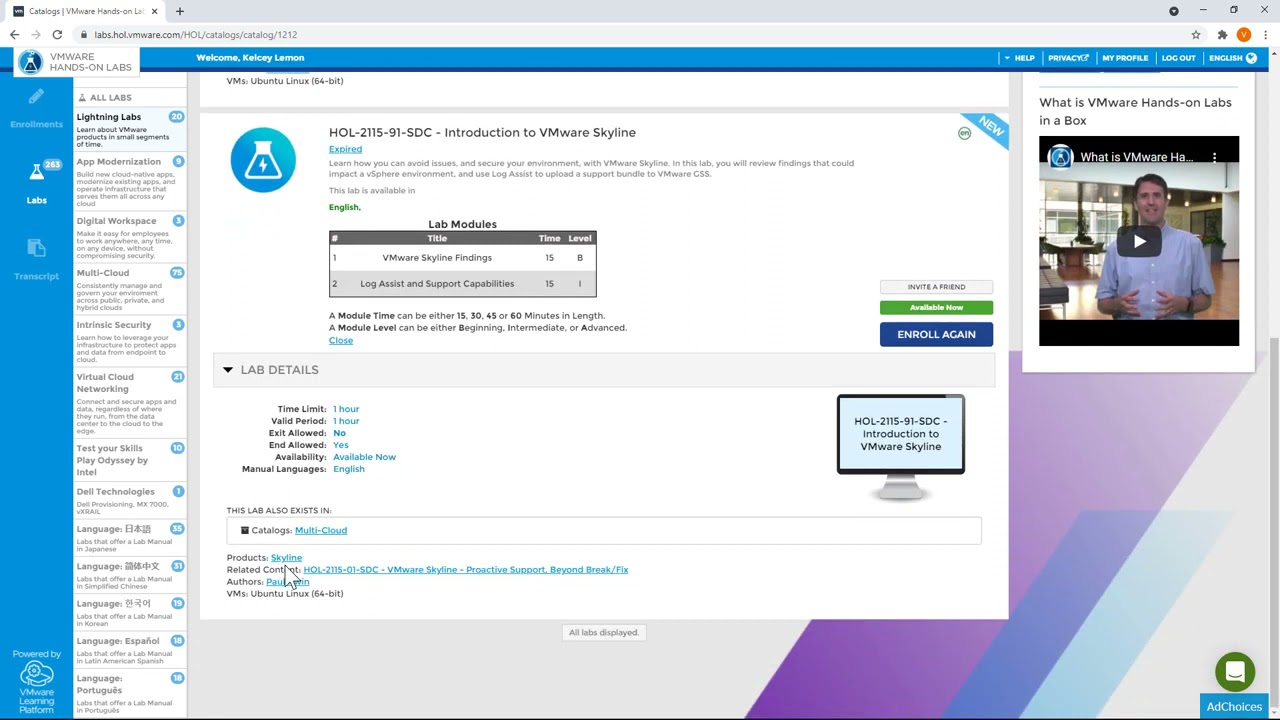Click the monitor thumbnail for Introduction to VMware Skyline
The height and width of the screenshot is (720, 1280).
pyautogui.click(x=901, y=447)
